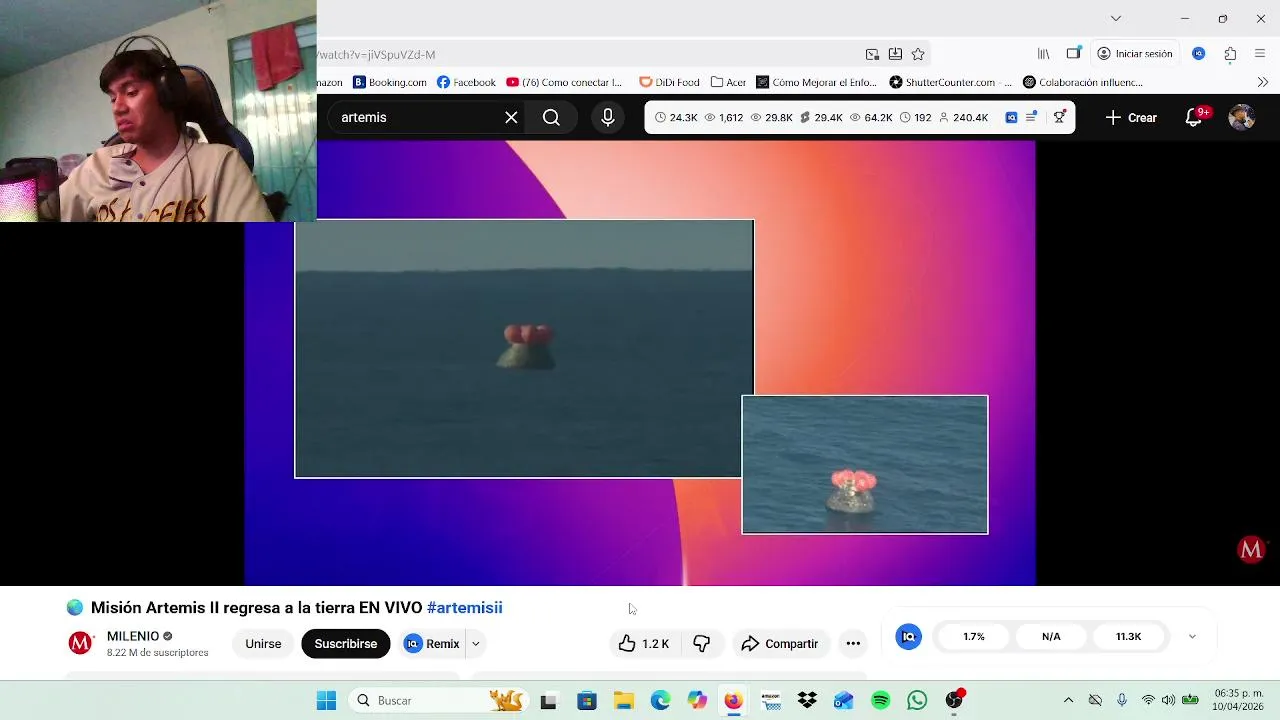This screenshot has height=720, width=1280.
Task: Open the Como conectar YouTube bookmark
Action: click(565, 82)
